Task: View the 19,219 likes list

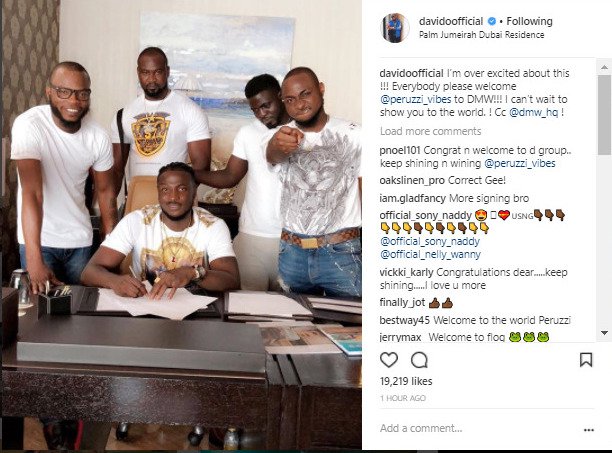Action: click(406, 381)
